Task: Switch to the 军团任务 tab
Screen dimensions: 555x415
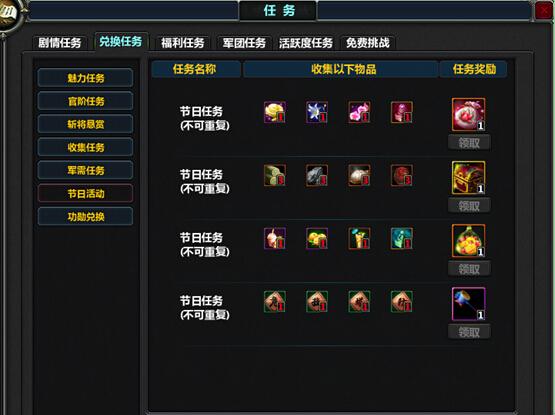Action: [x=244, y=43]
